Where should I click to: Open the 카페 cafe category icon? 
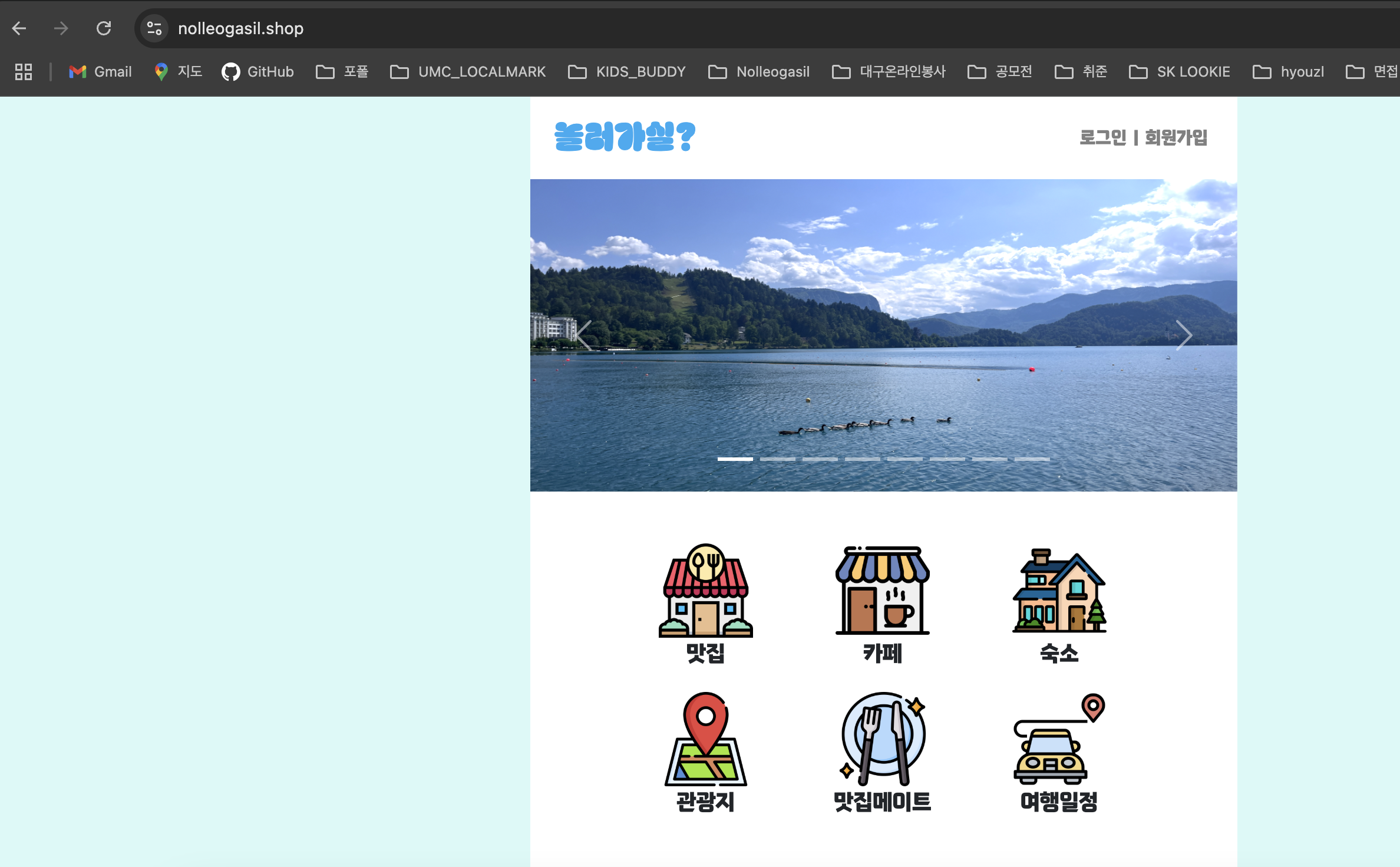tap(882, 591)
